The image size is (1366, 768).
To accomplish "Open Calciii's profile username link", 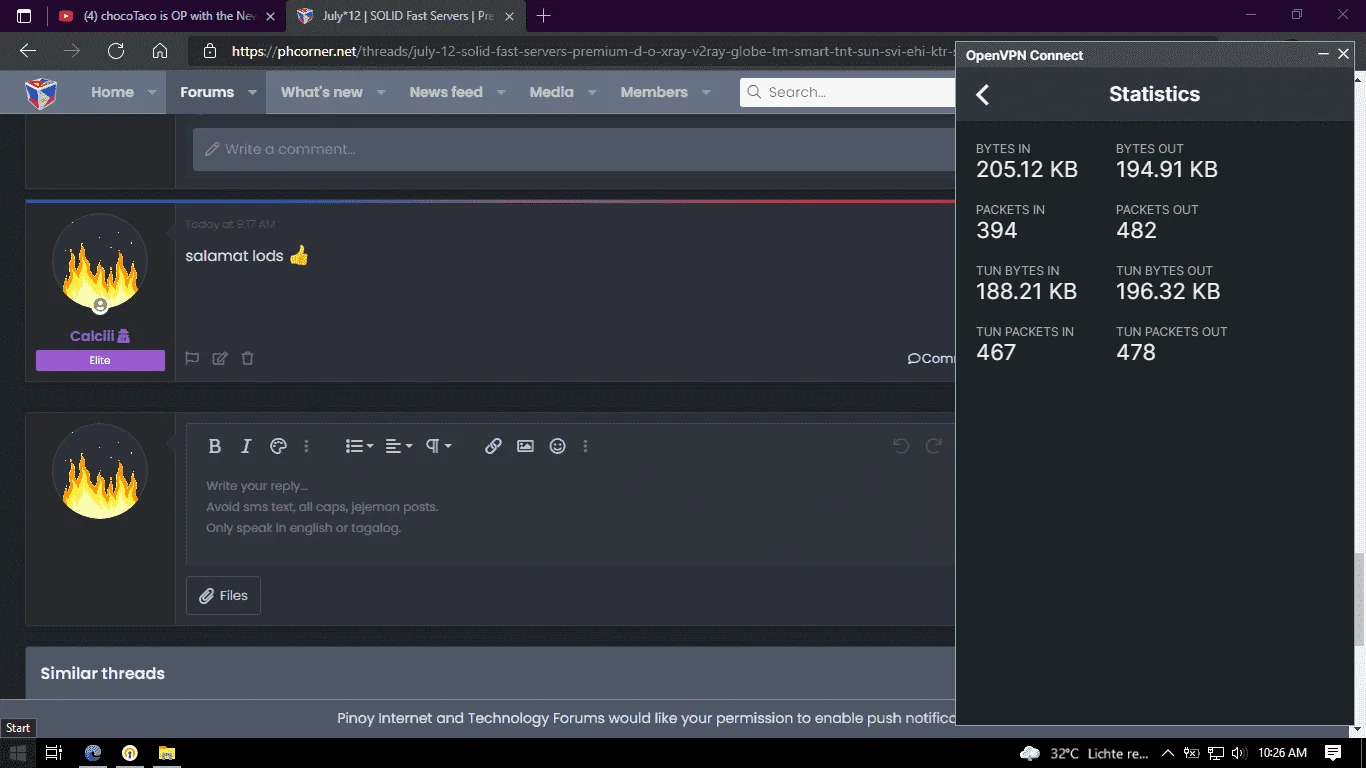I will coord(92,336).
